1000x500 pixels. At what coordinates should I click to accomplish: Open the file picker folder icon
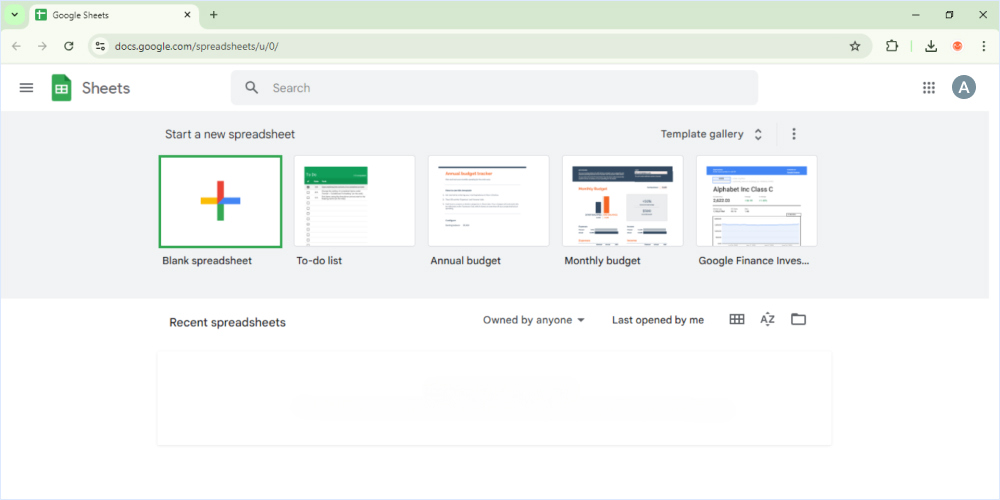pos(798,320)
